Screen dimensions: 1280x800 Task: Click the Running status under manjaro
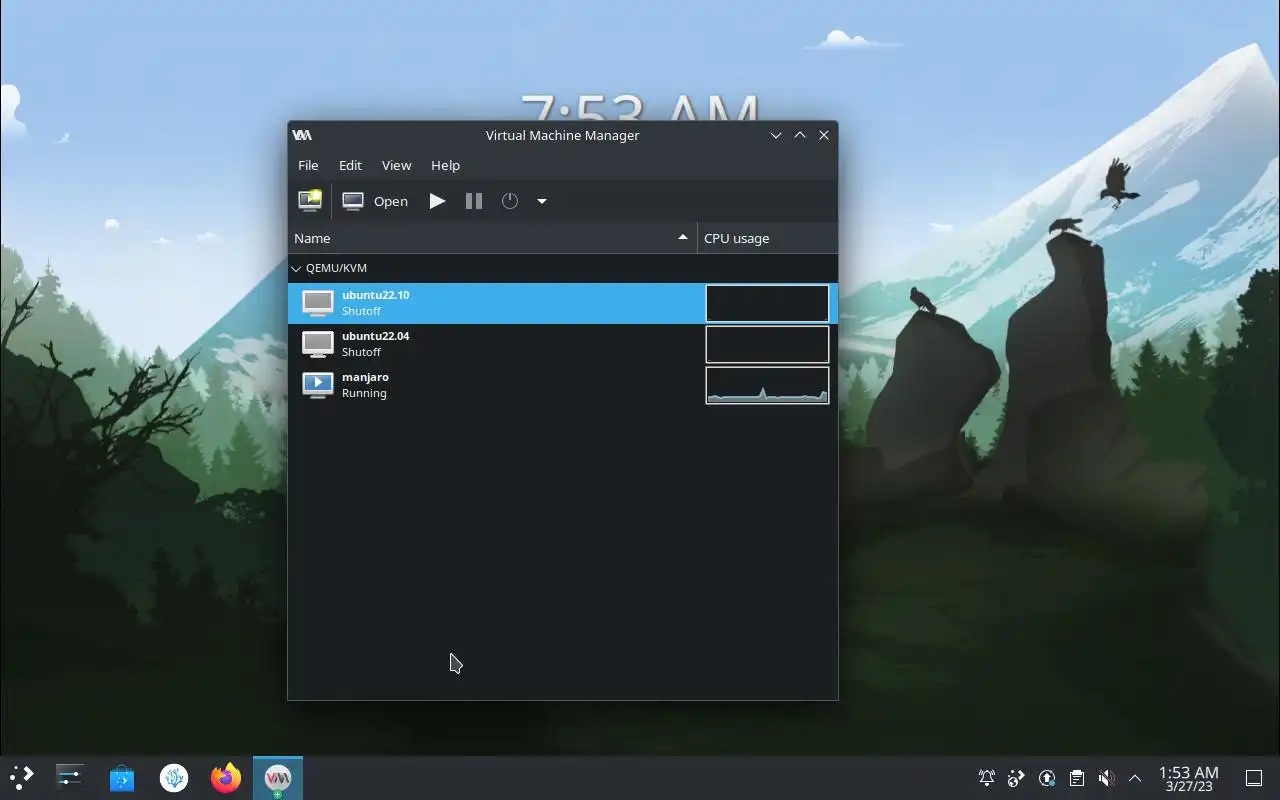(364, 393)
